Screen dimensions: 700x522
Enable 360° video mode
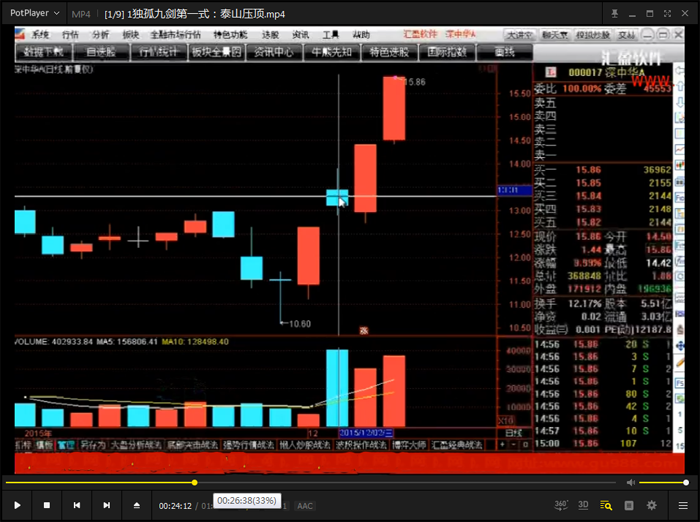(561, 505)
